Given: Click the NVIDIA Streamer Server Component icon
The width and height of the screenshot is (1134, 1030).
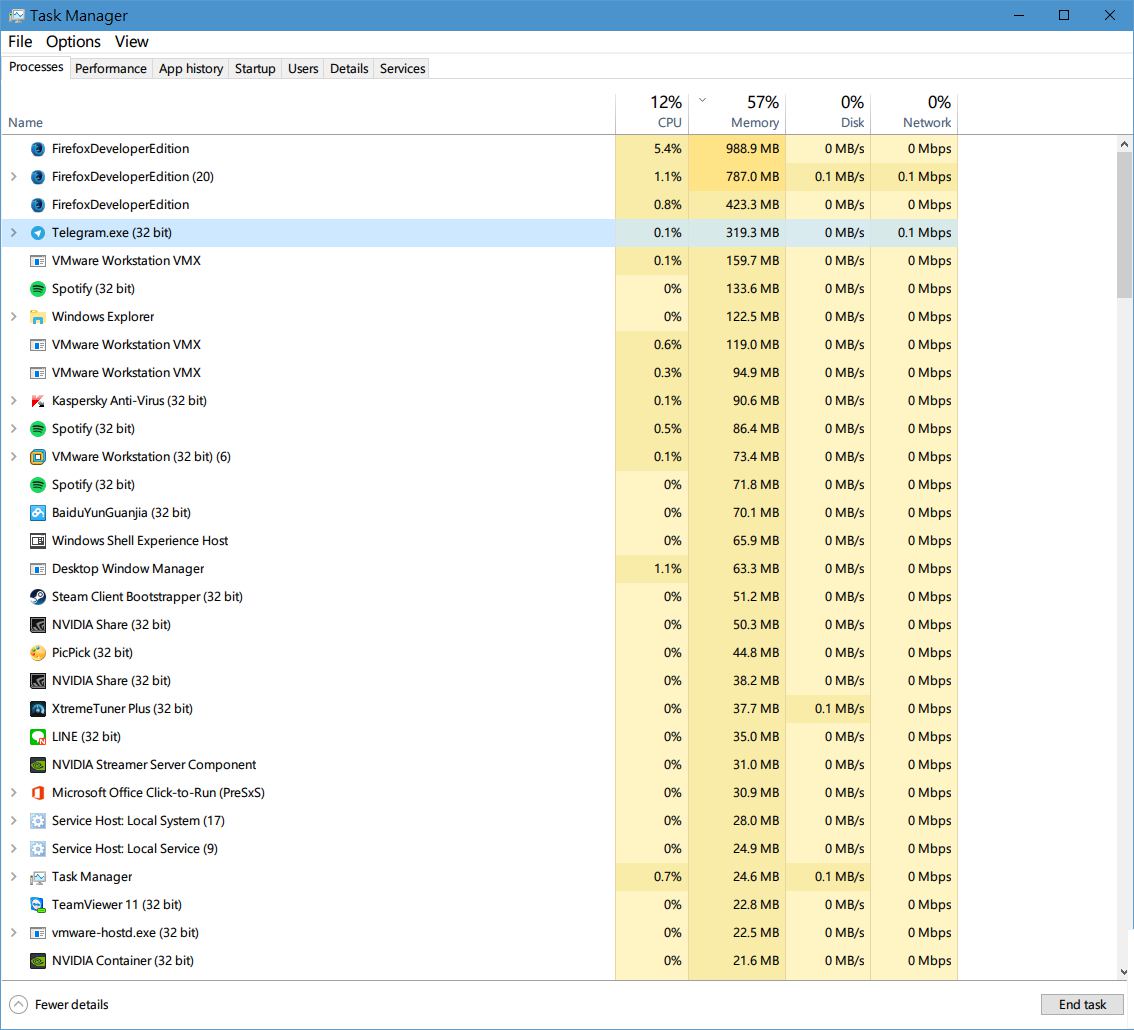Looking at the screenshot, I should pyautogui.click(x=38, y=765).
